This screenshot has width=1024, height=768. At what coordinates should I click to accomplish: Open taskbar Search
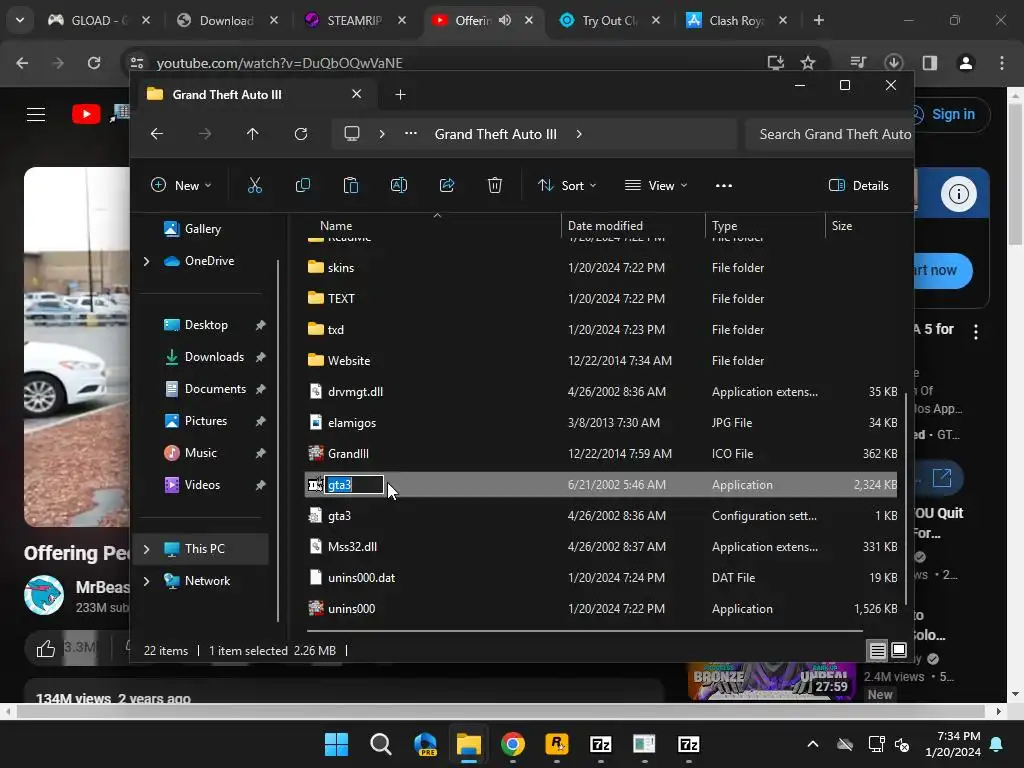pyautogui.click(x=381, y=744)
